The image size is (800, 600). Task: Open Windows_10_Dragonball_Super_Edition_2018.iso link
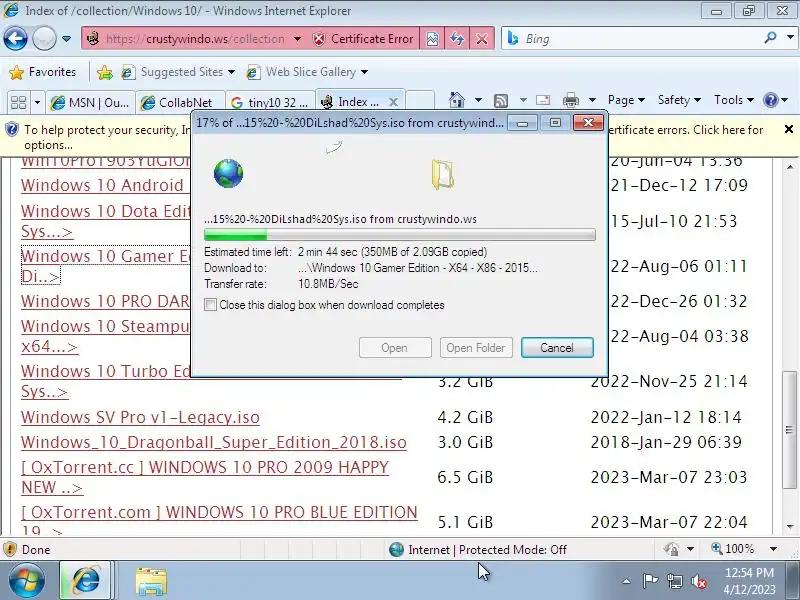[214, 442]
